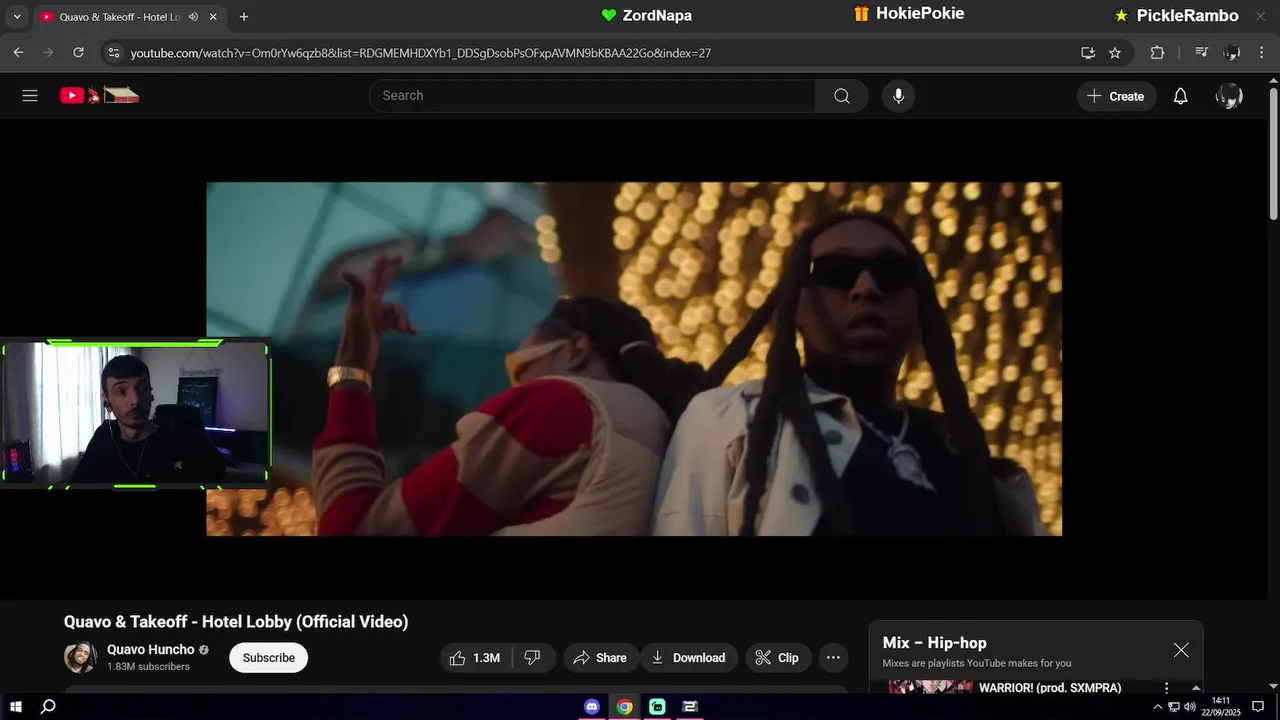Image resolution: width=1280 pixels, height=720 pixels.
Task: Open more actions ellipsis under video
Action: click(833, 658)
